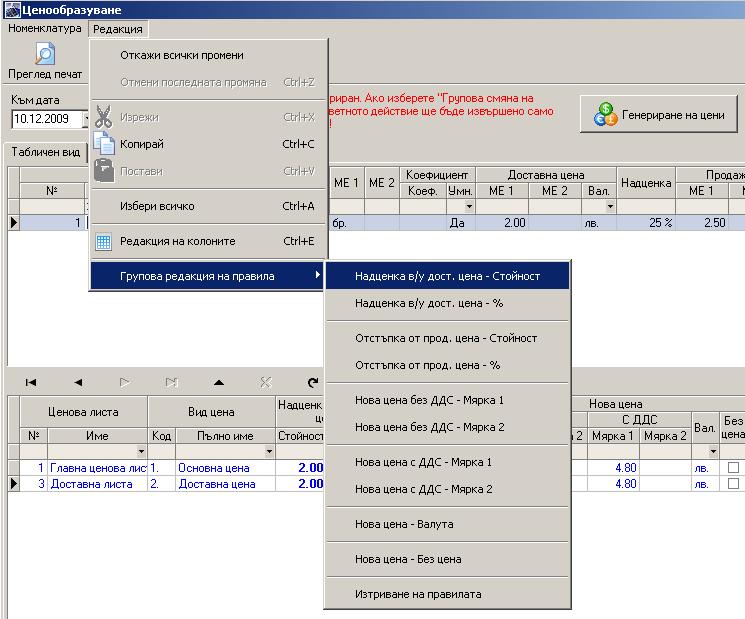The height and width of the screenshot is (619, 745).
Task: Select Нова цена с ДДС - Мярка 2
Action: (x=448, y=489)
